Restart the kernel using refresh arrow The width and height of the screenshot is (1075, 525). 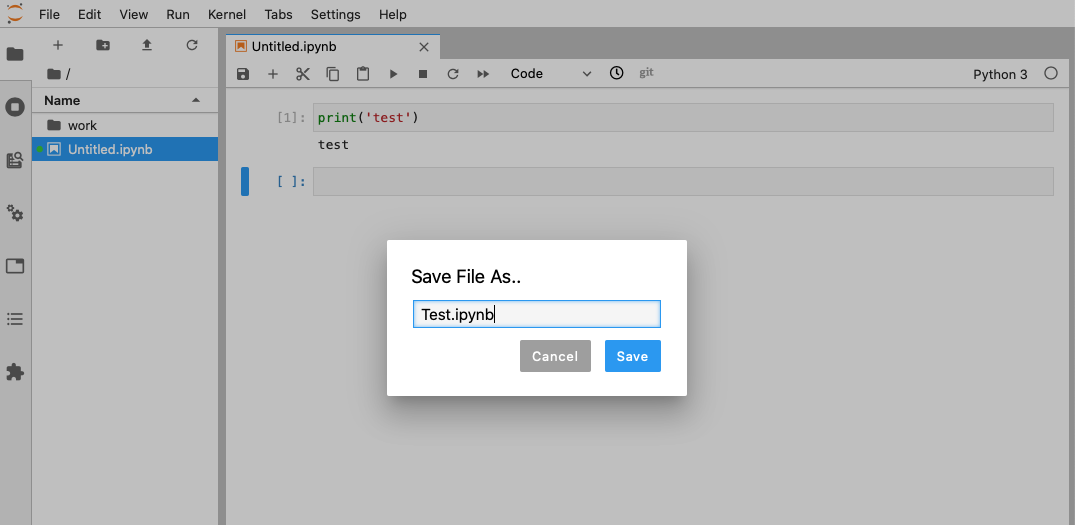click(453, 74)
